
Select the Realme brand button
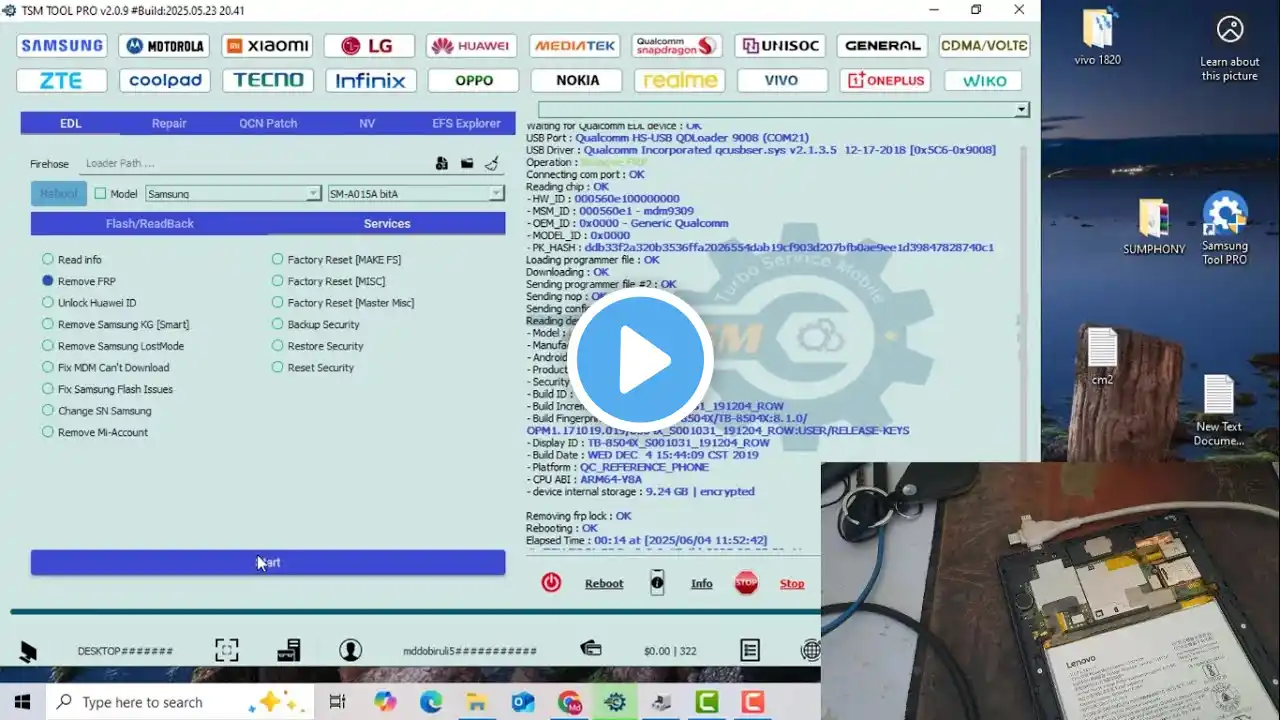[680, 80]
